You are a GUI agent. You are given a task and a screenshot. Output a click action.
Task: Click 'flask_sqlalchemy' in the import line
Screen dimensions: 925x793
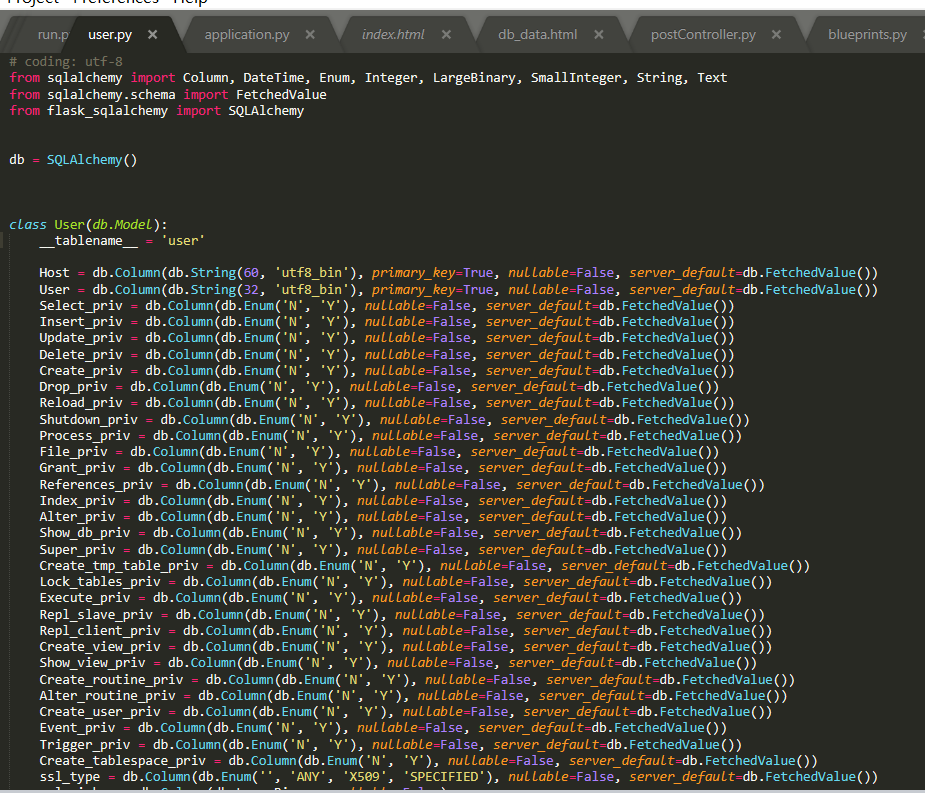click(107, 111)
